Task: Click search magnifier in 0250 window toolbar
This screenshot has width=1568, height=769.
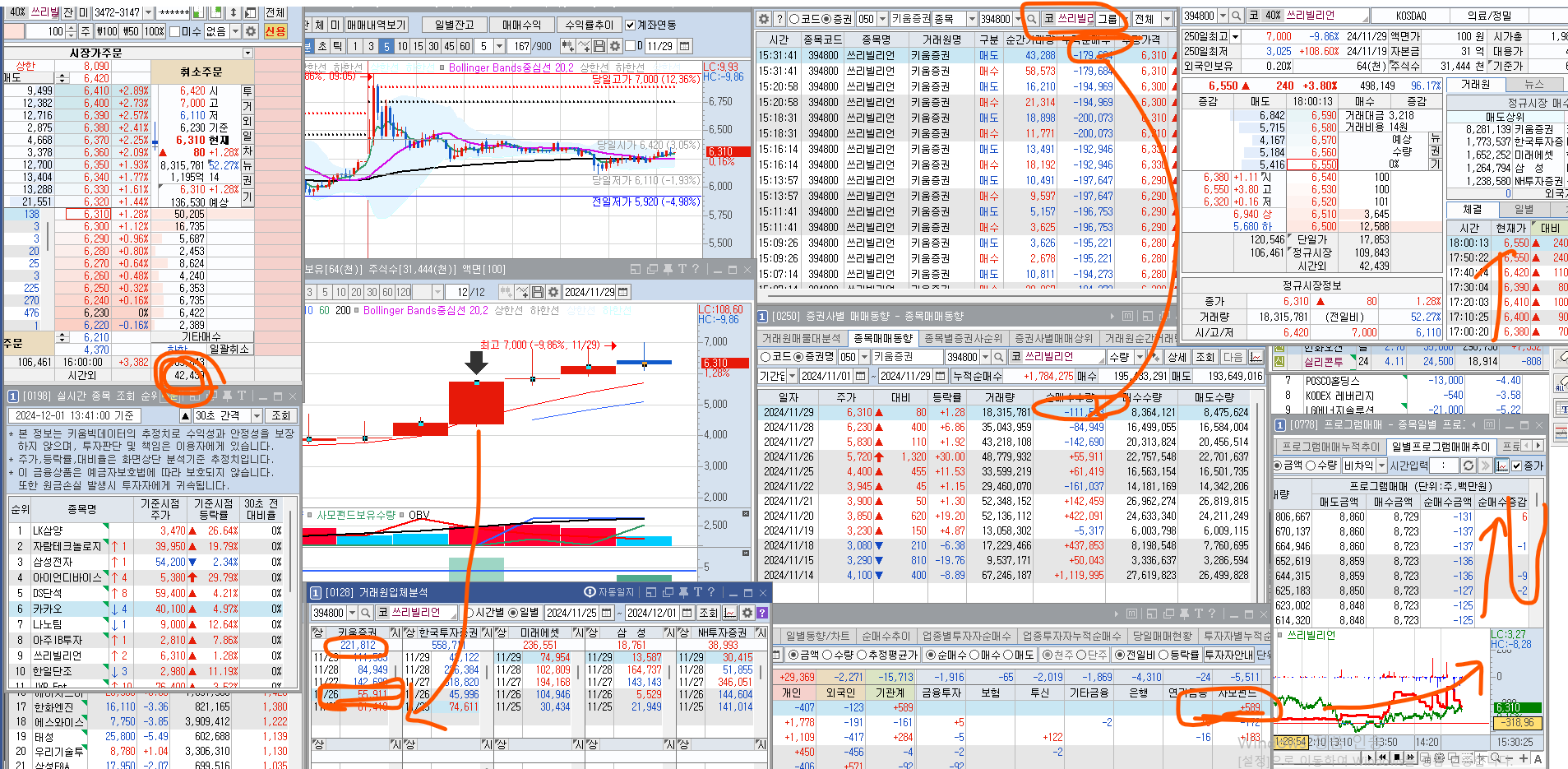Action: pyautogui.click(x=998, y=357)
